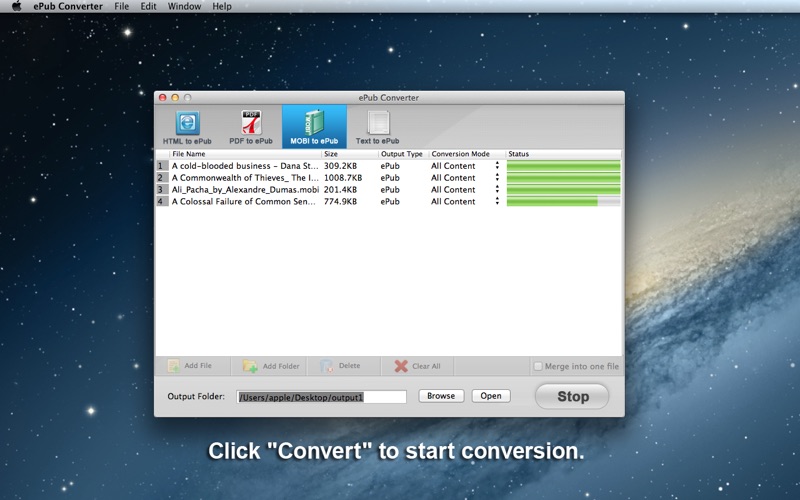Click progress bar of Commonwealth of Thieves row
The height and width of the screenshot is (500, 800).
[563, 178]
